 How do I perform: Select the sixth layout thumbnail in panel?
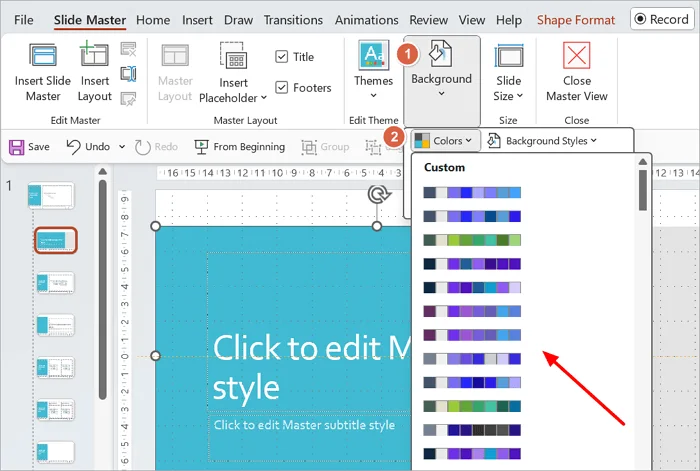coord(56,409)
